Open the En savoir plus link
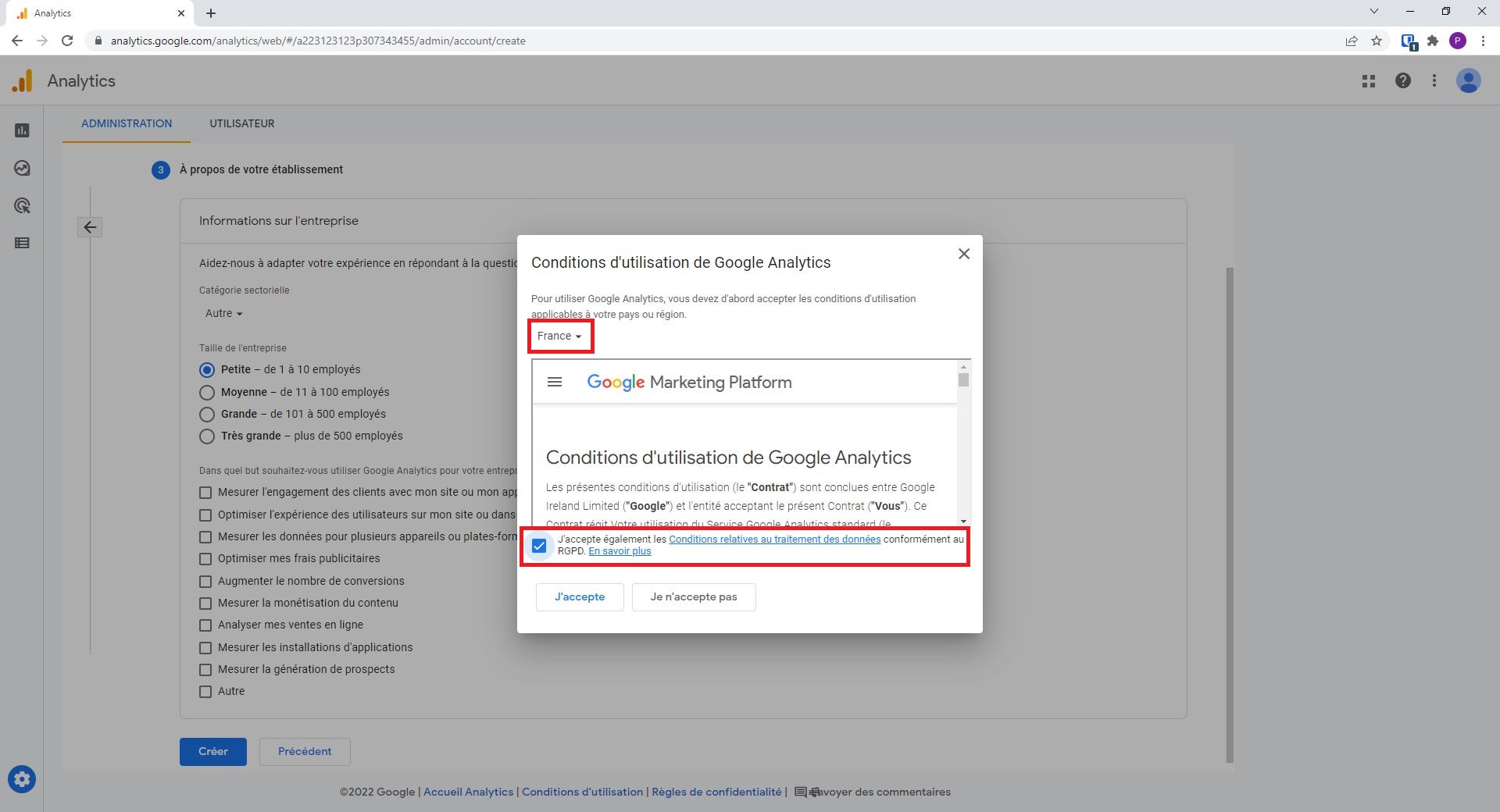Viewport: 1500px width, 812px height. tap(620, 551)
